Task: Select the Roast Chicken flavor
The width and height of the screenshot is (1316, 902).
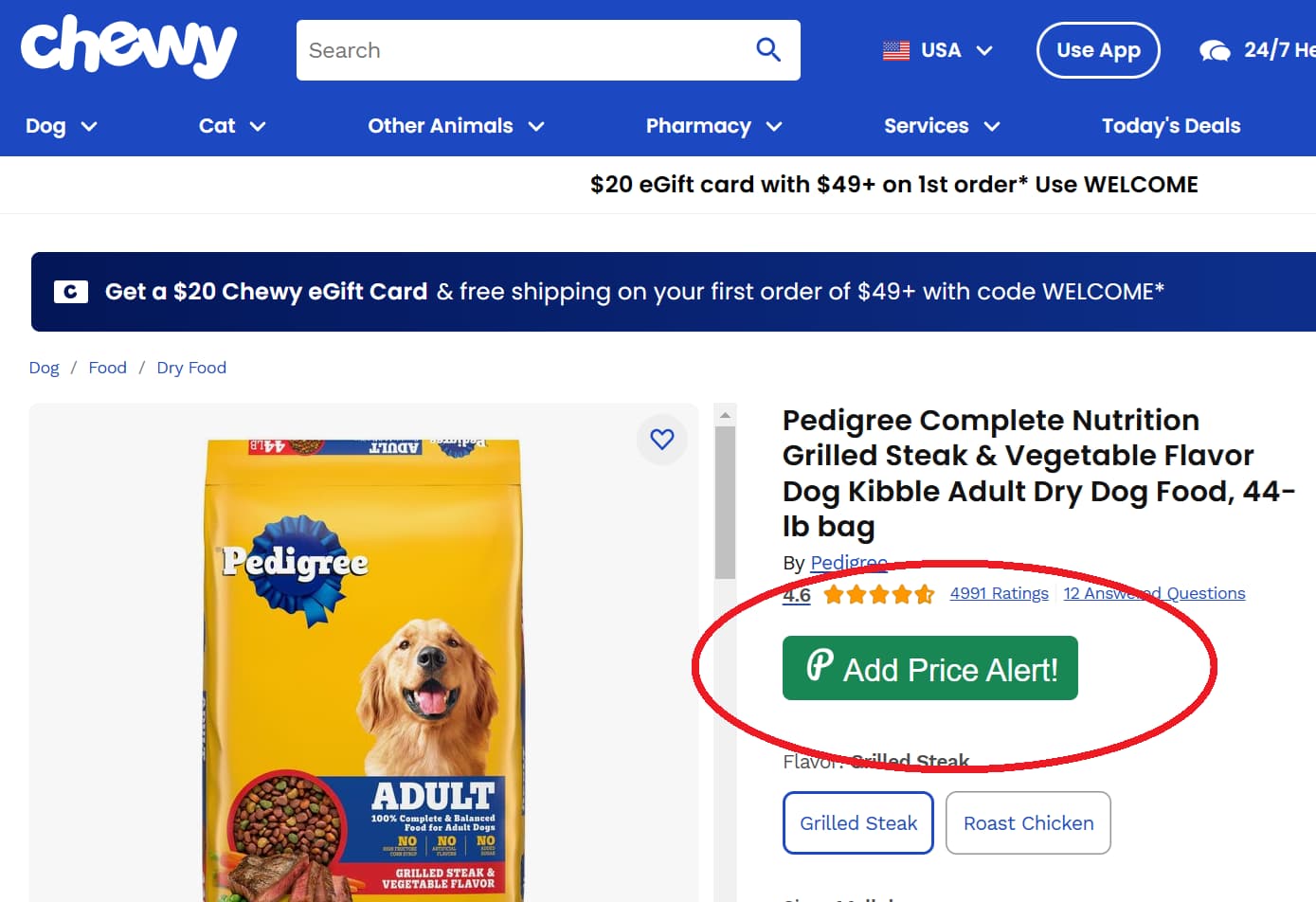Action: pyautogui.click(x=1028, y=822)
